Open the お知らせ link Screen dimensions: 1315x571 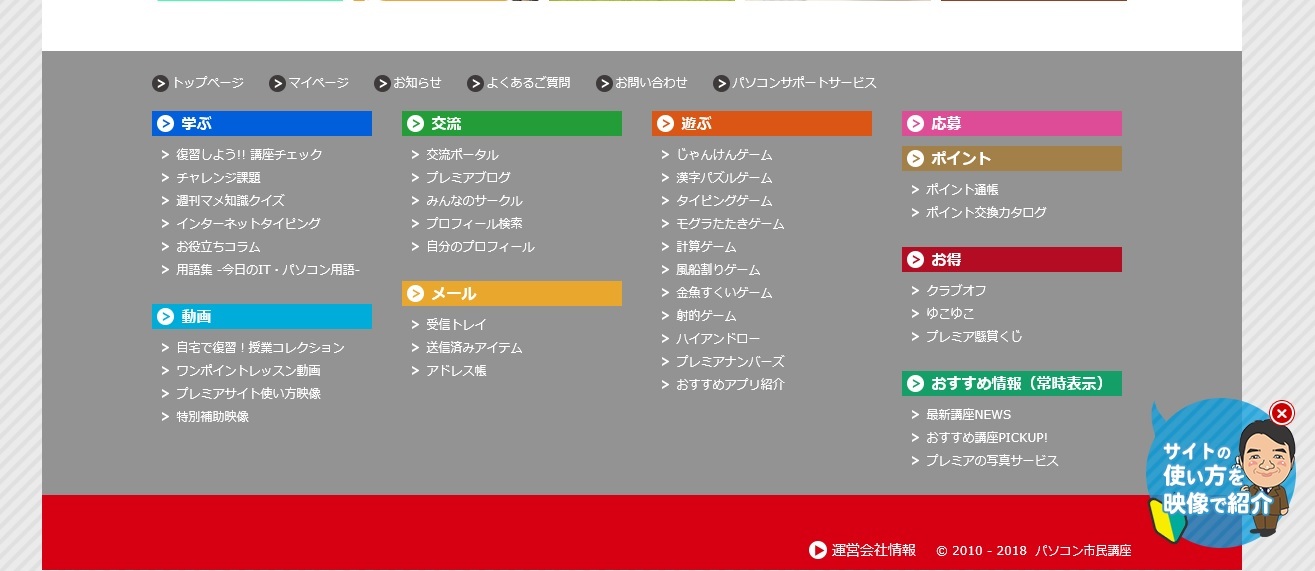(x=417, y=83)
